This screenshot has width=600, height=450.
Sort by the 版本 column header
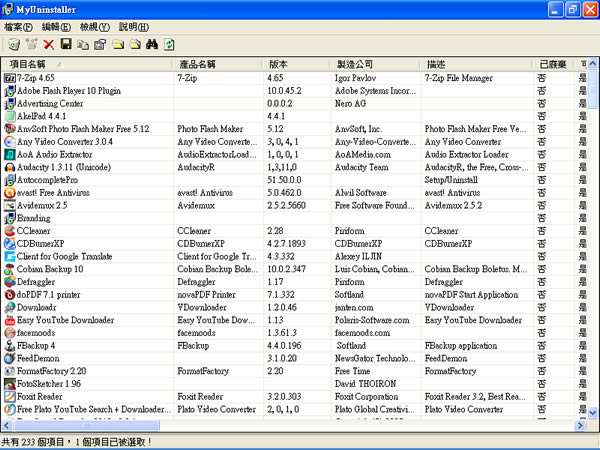[296, 64]
